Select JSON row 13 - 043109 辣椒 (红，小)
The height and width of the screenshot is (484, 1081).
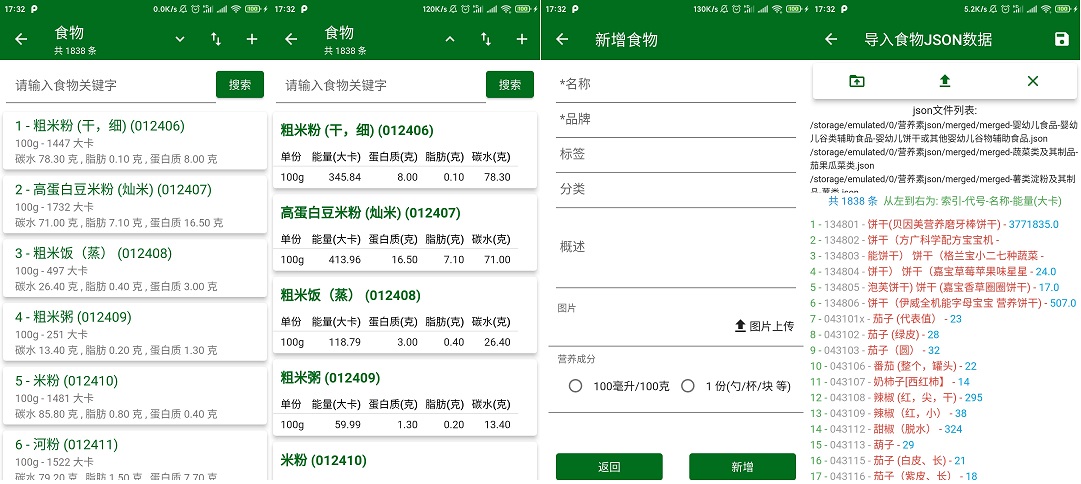(x=888, y=413)
